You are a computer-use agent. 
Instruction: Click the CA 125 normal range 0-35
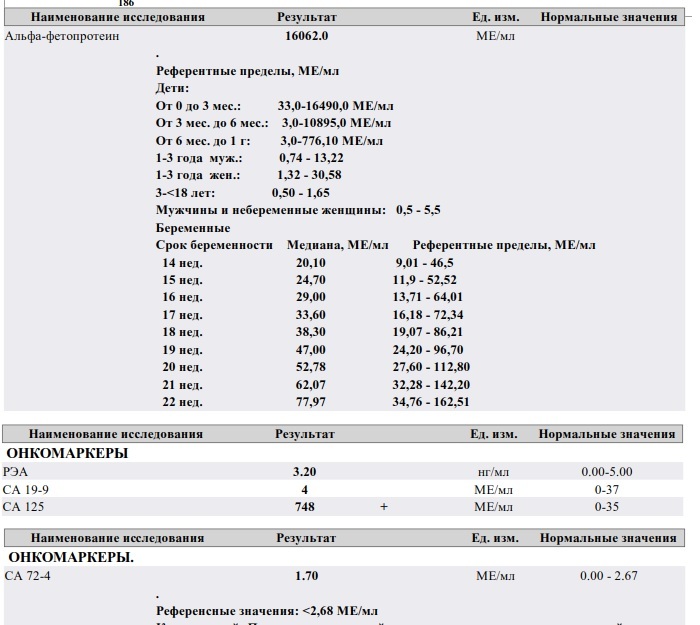(x=607, y=507)
